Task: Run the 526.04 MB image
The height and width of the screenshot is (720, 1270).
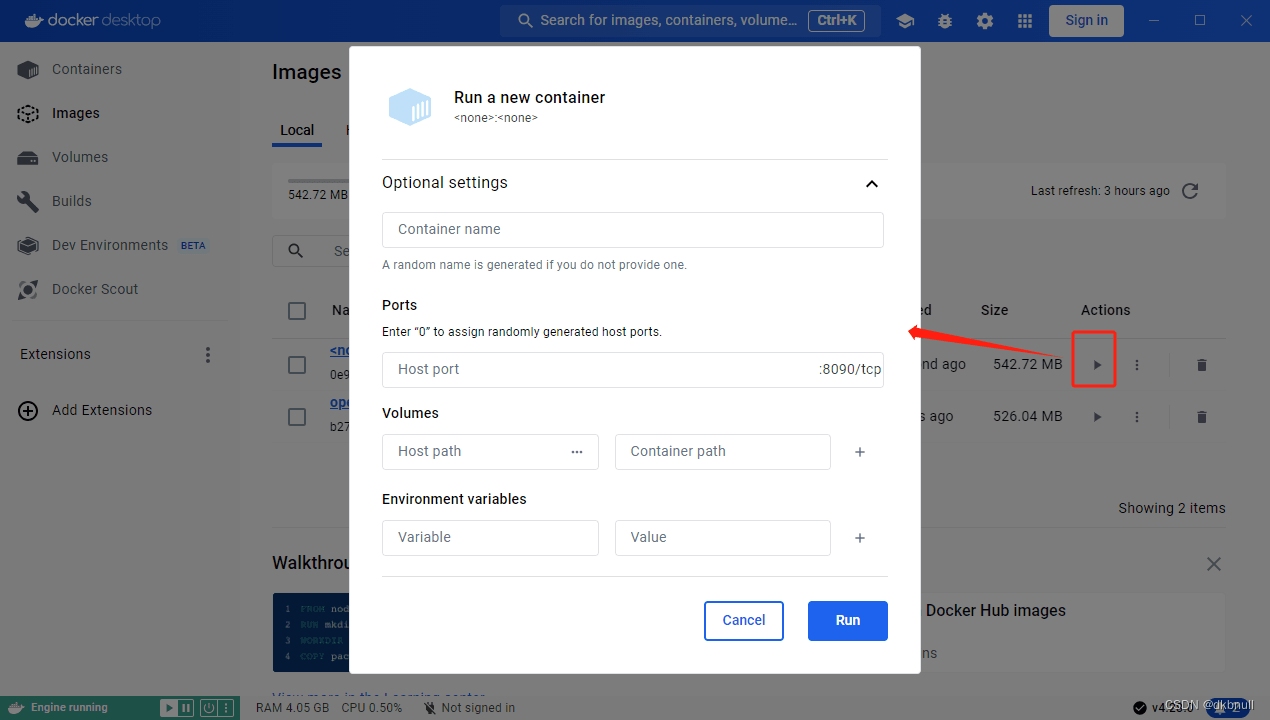Action: [x=1097, y=417]
